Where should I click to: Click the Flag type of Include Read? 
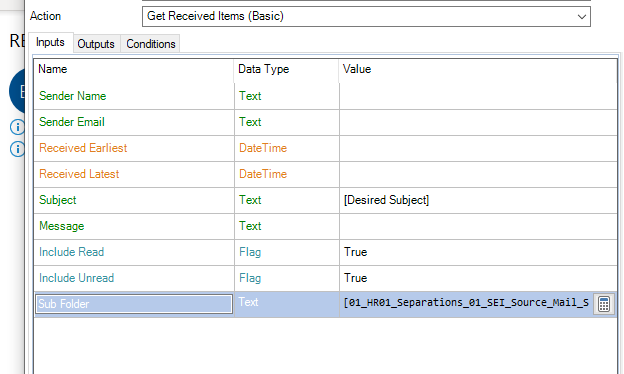(250, 252)
